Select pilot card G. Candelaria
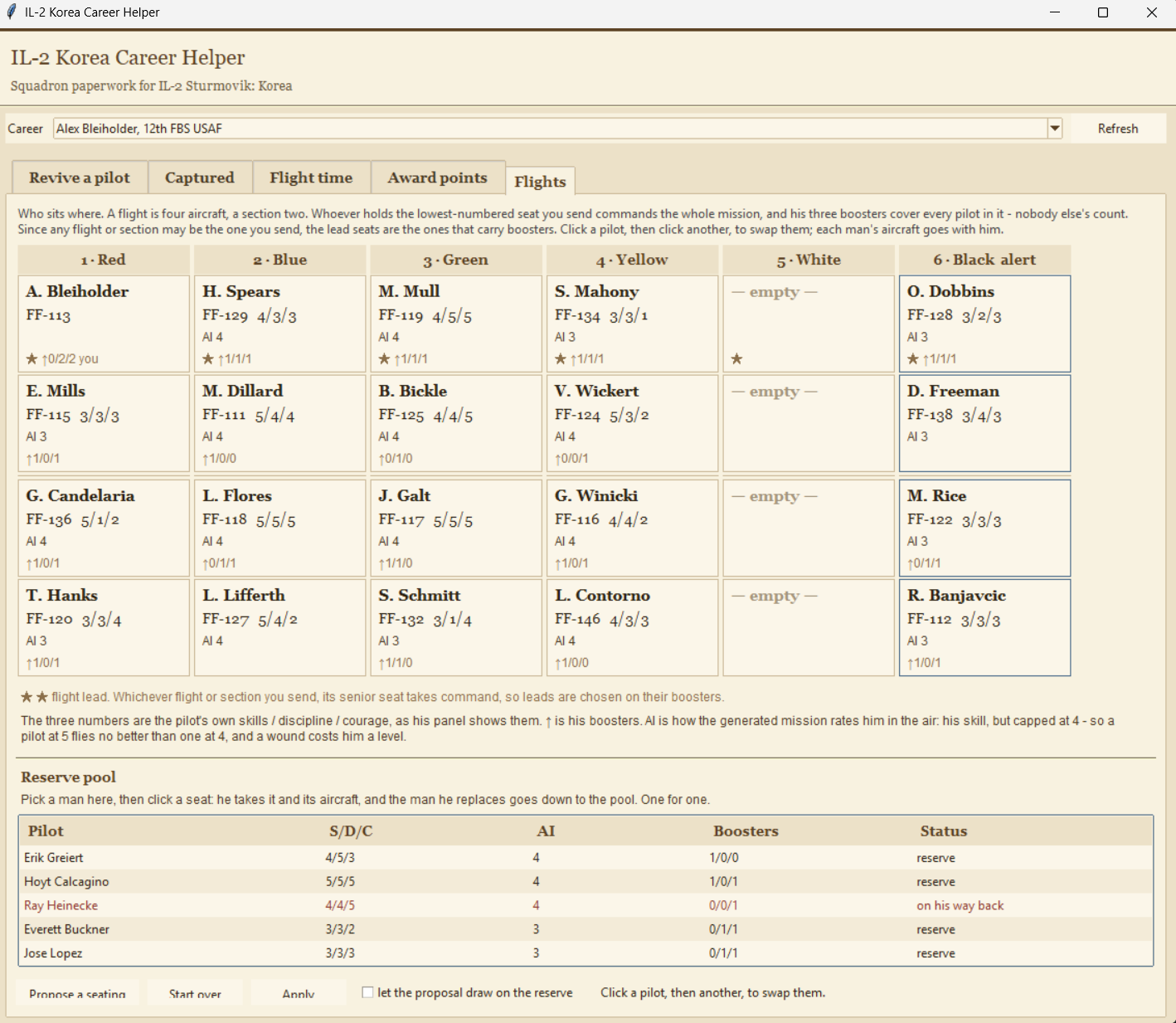This screenshot has height=1023, width=1176. 104,528
